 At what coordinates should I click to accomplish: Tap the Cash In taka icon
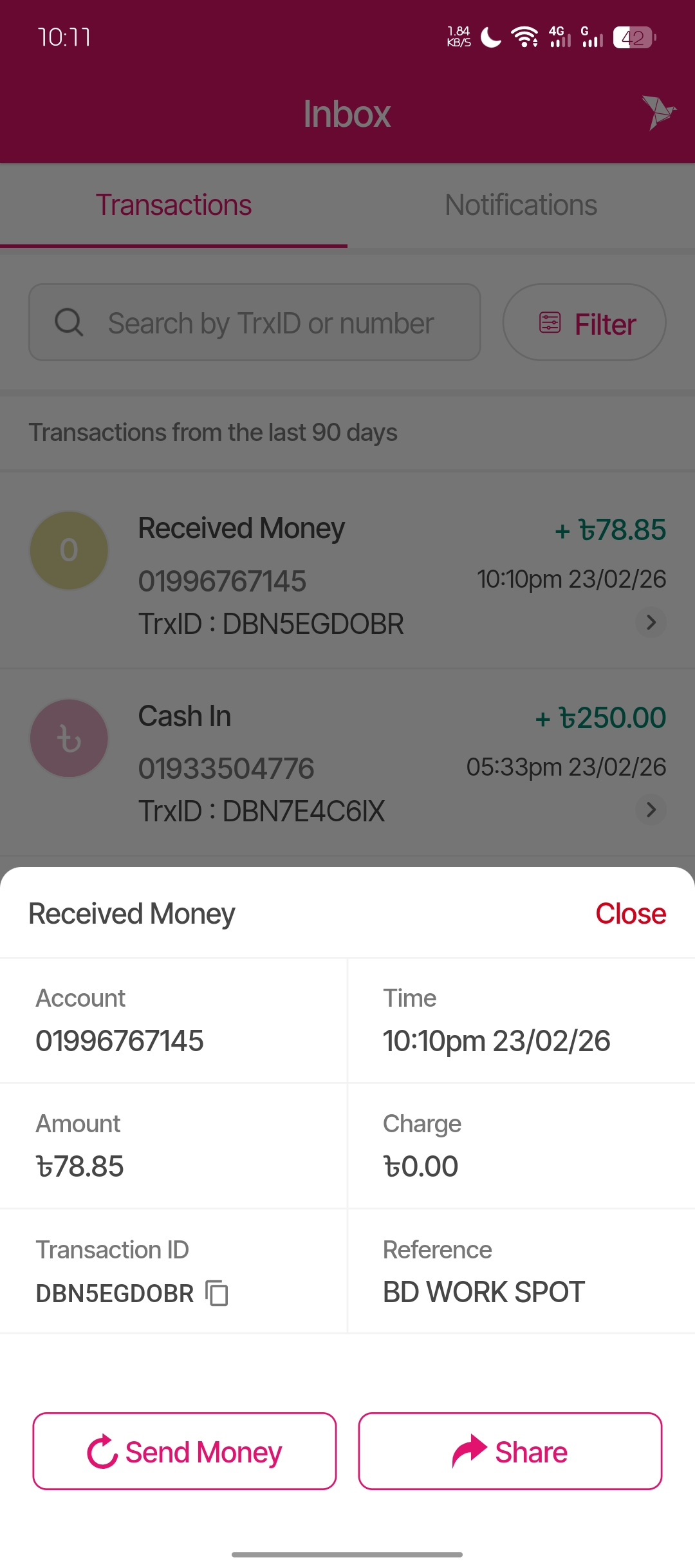[x=69, y=738]
